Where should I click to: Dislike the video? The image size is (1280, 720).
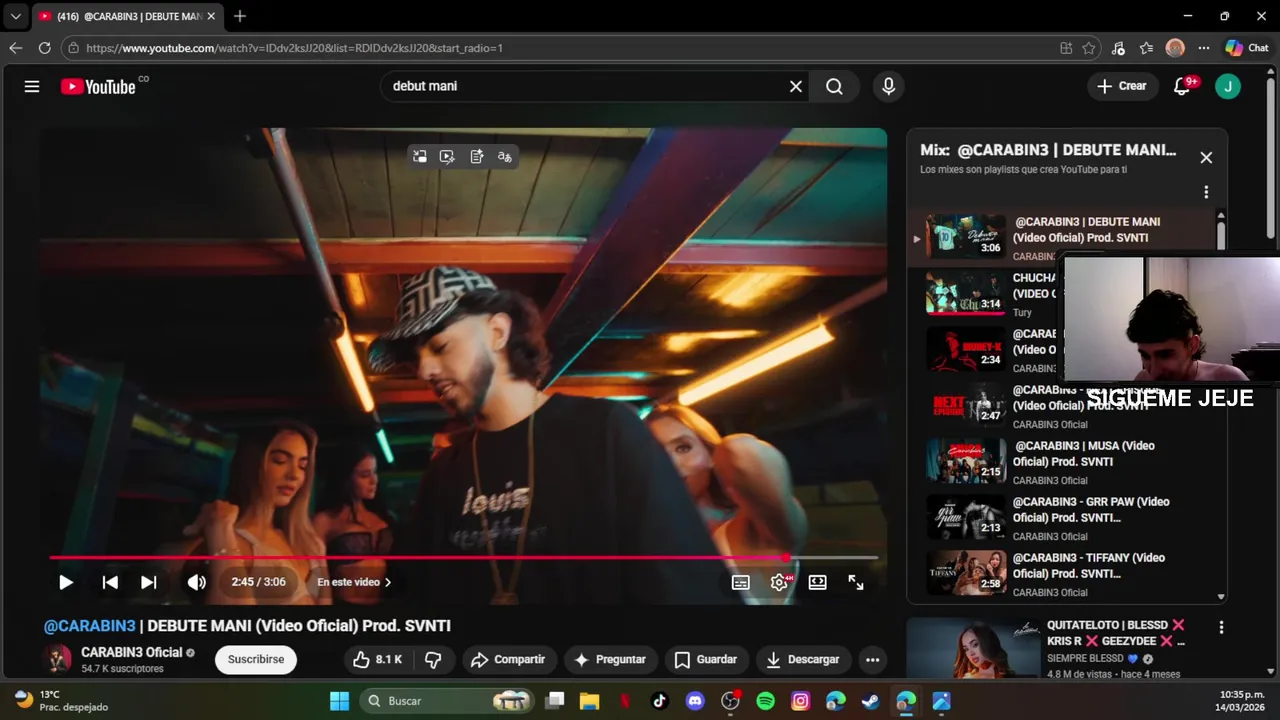(x=433, y=659)
